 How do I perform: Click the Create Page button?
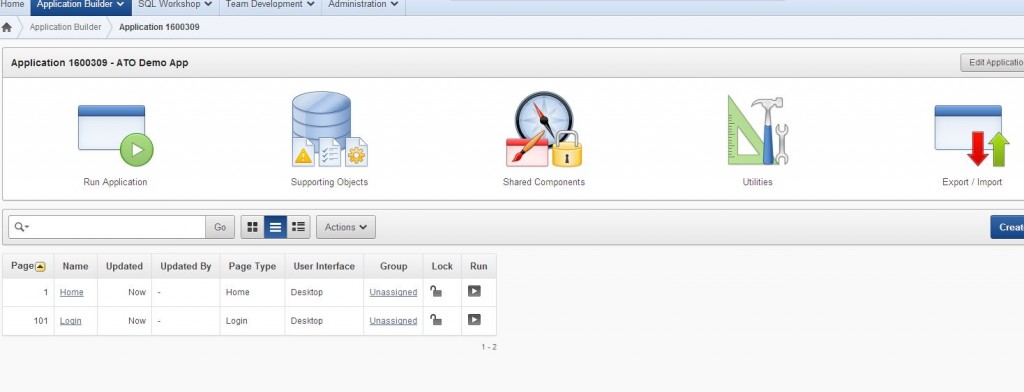(x=1008, y=227)
